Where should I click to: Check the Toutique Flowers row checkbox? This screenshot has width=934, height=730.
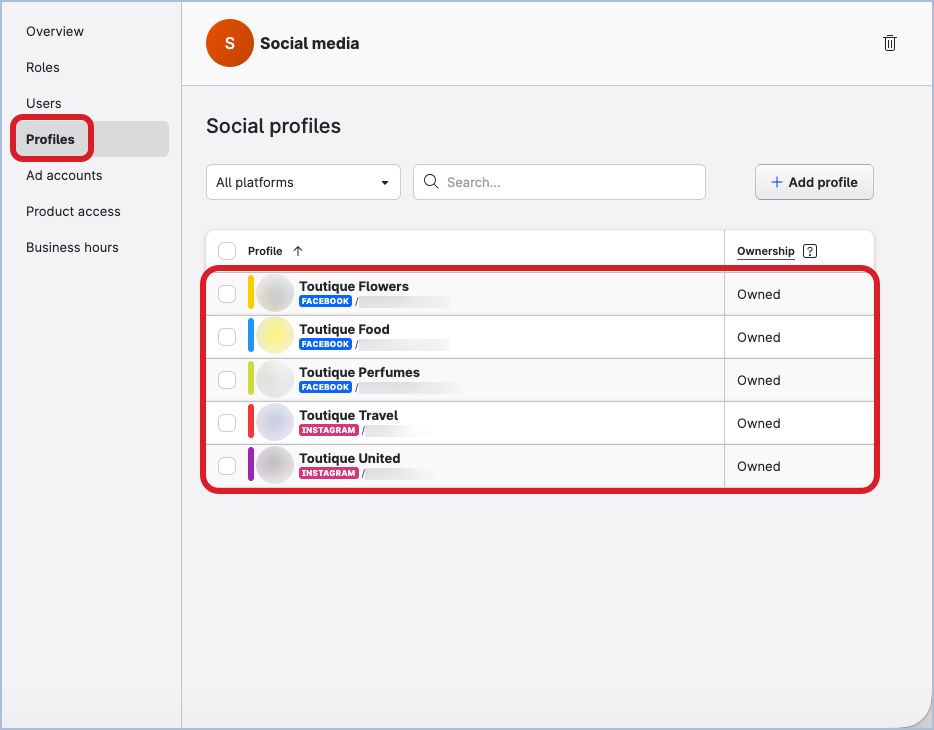[x=227, y=294]
